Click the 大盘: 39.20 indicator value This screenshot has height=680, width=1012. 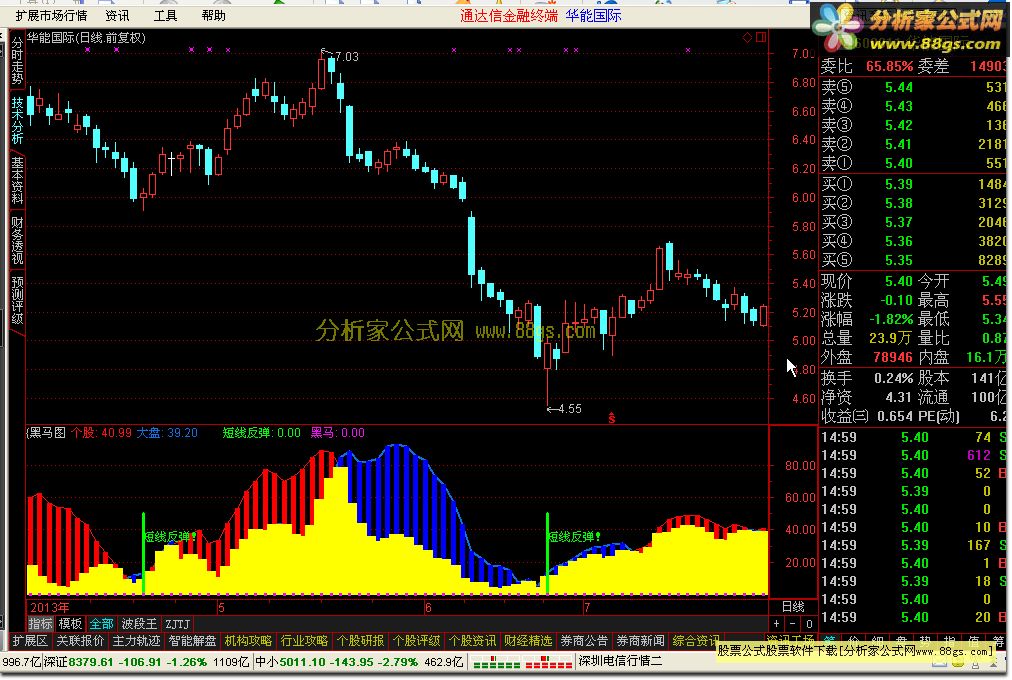tap(167, 432)
